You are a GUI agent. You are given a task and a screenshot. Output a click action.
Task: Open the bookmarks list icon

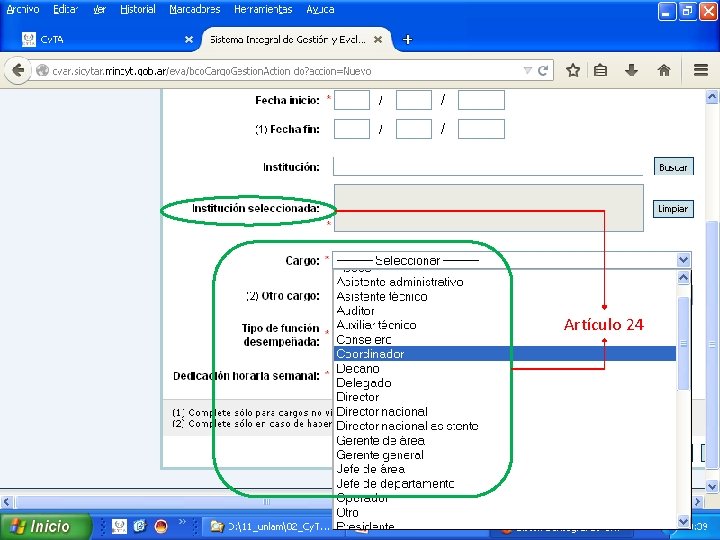click(x=601, y=70)
